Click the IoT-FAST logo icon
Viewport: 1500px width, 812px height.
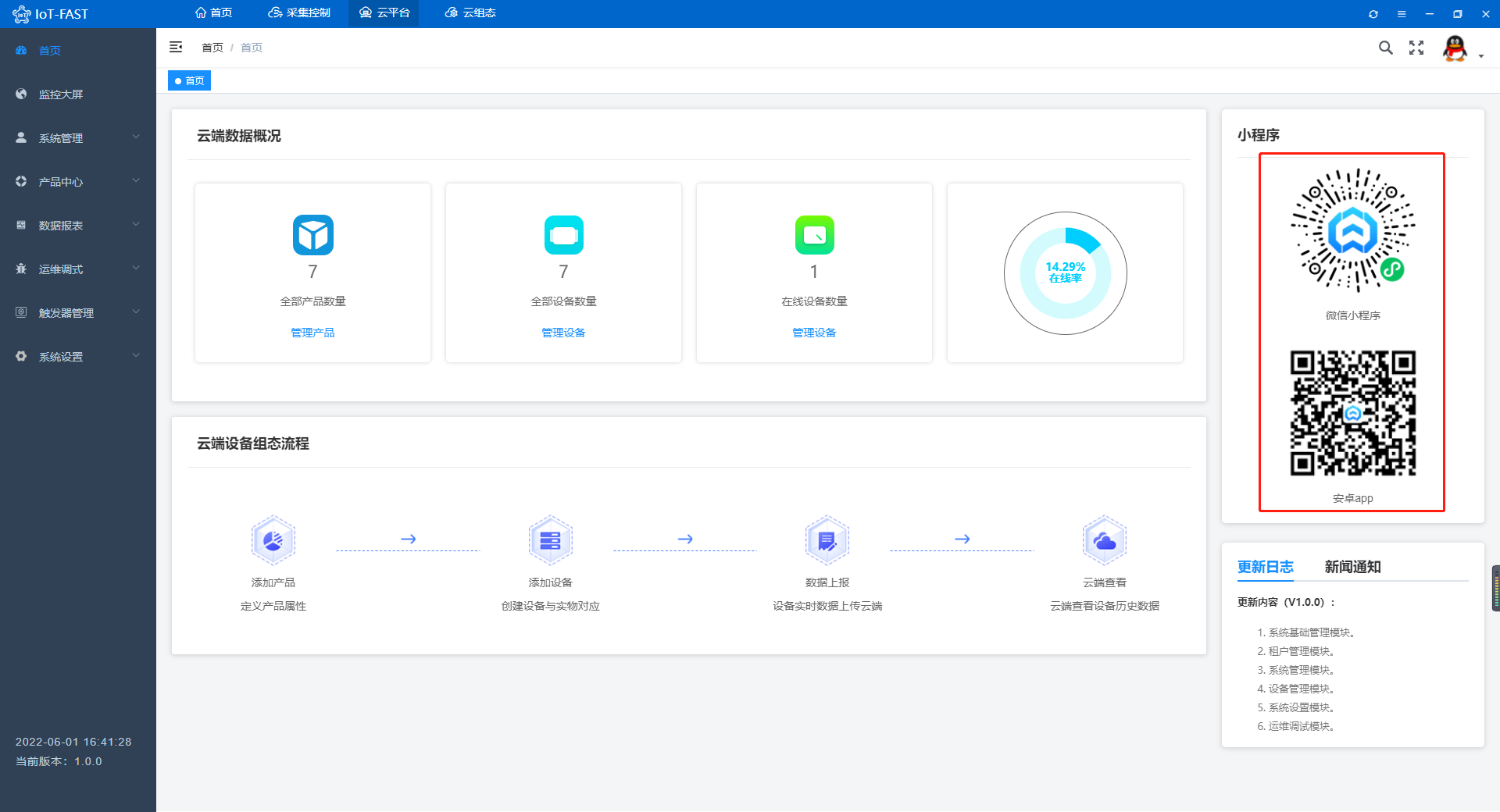21,14
